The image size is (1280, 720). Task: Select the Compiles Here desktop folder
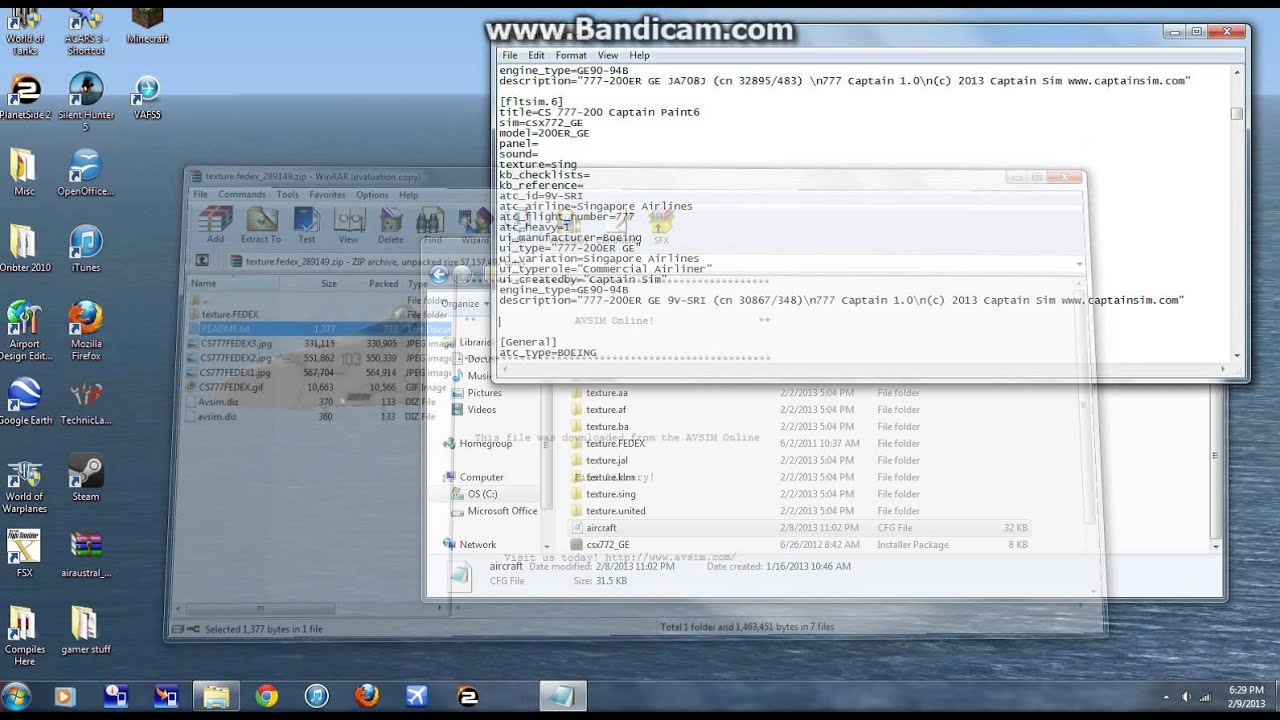pyautogui.click(x=24, y=635)
